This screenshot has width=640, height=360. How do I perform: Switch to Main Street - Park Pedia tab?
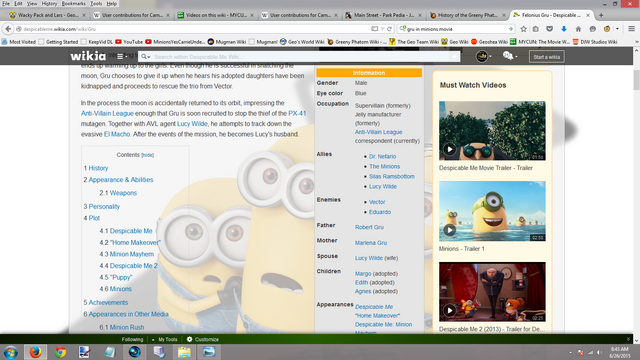[384, 15]
